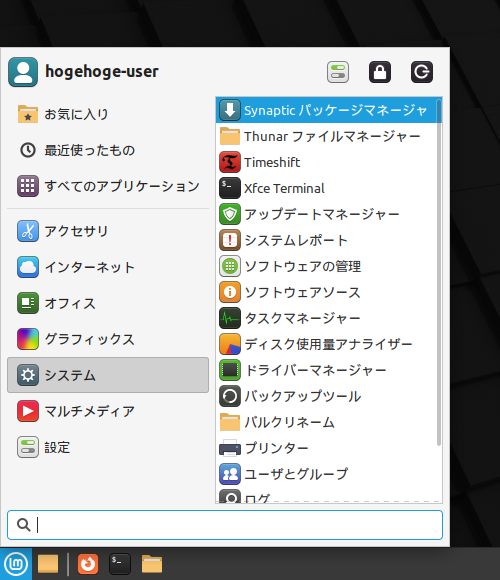Click "バルクリネーム" text label
The image size is (500, 580).
pyautogui.click(x=289, y=422)
